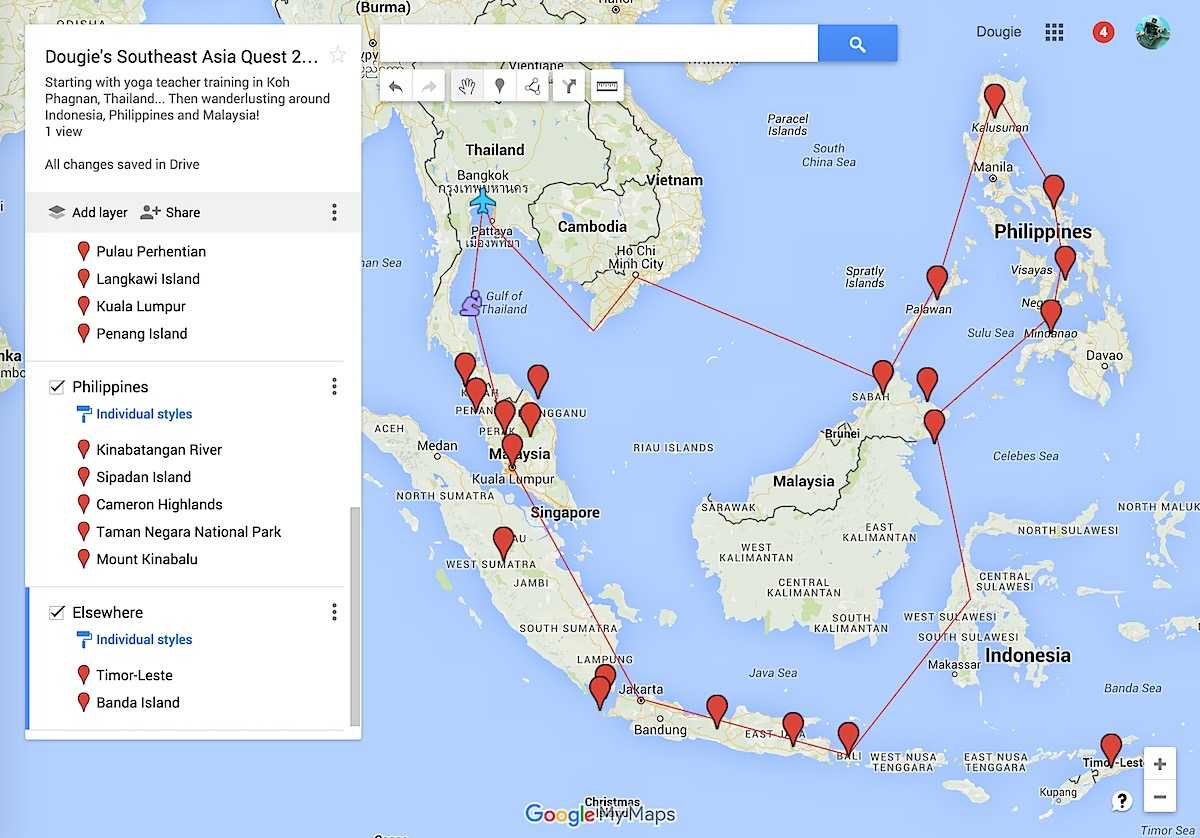Choose the draw a line tool

[534, 87]
